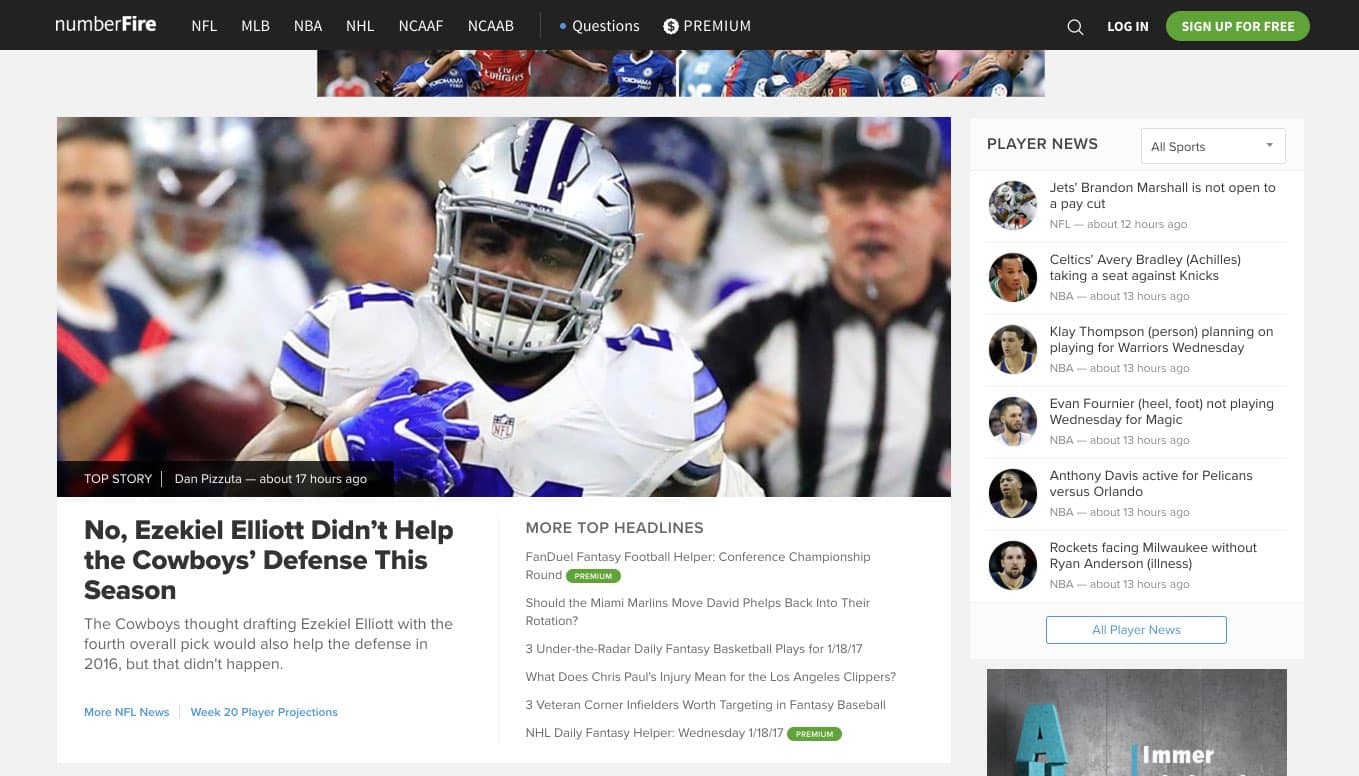
Task: Open the NHL menu
Action: (360, 26)
